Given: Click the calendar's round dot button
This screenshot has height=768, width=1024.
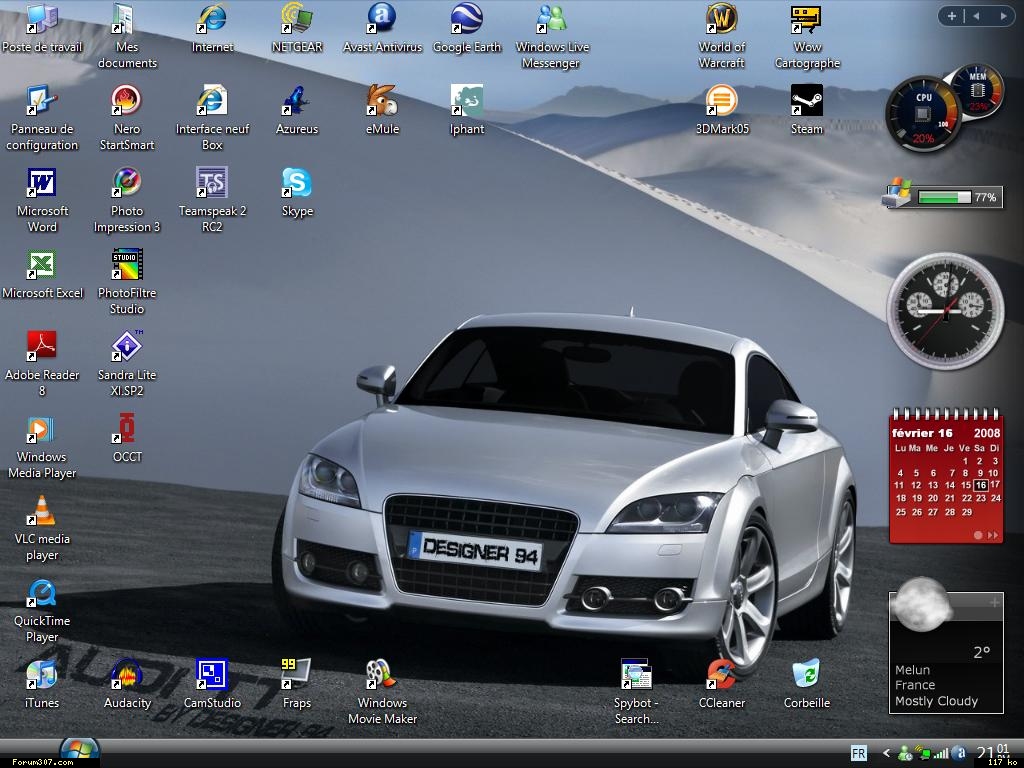Looking at the screenshot, I should click(x=978, y=536).
